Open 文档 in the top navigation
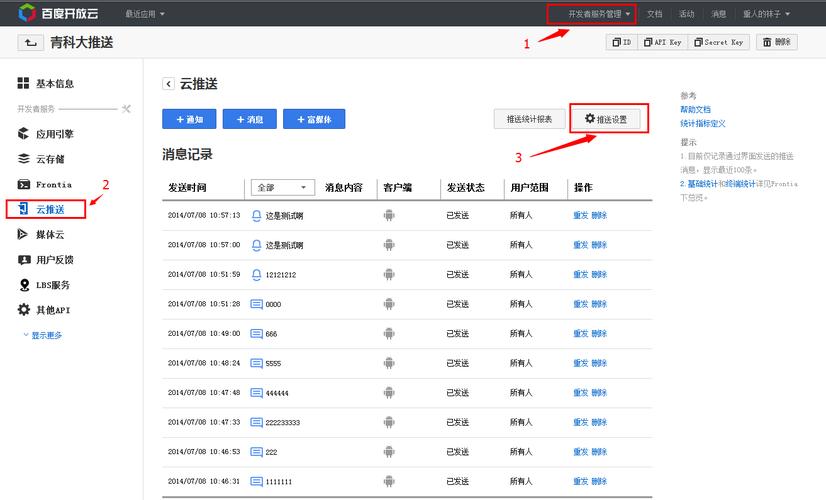The height and width of the screenshot is (500, 826). click(654, 14)
